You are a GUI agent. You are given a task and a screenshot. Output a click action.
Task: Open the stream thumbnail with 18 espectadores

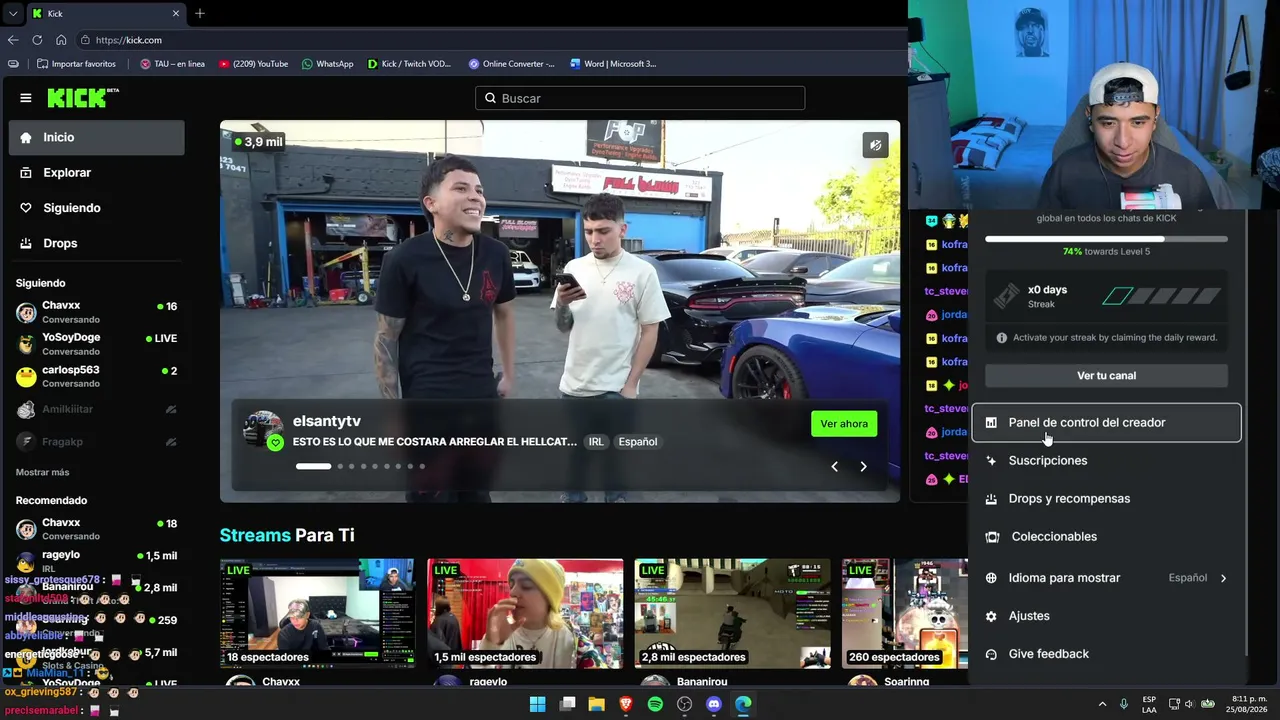coord(317,613)
